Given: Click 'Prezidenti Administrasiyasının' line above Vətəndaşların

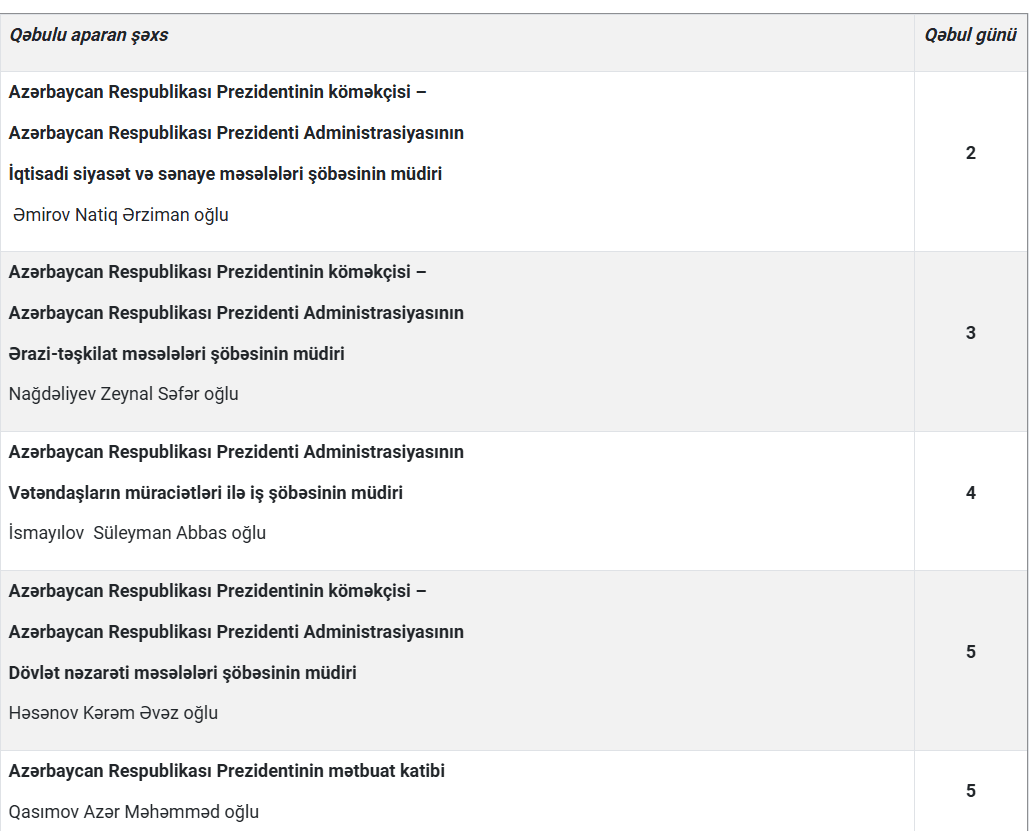Looking at the screenshot, I should (236, 452).
